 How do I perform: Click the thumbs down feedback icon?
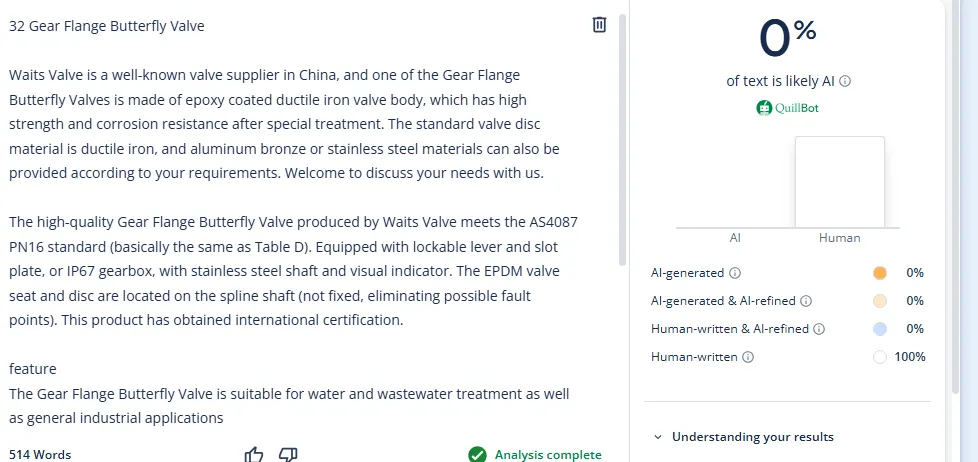click(x=288, y=454)
